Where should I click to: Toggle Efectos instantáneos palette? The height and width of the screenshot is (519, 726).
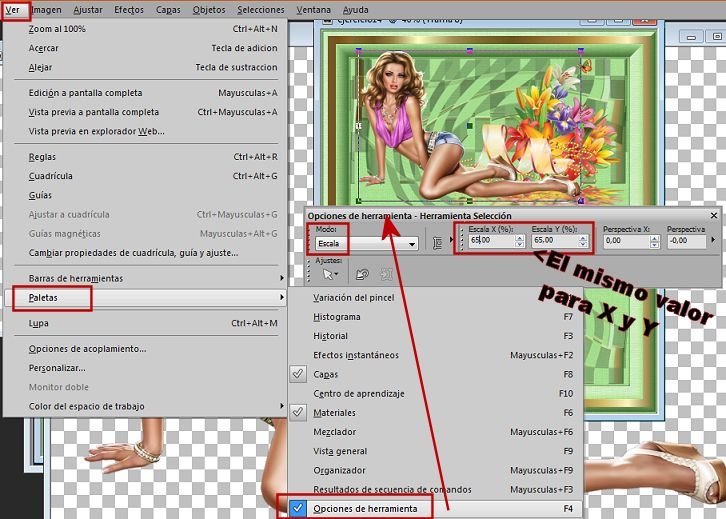(434, 355)
